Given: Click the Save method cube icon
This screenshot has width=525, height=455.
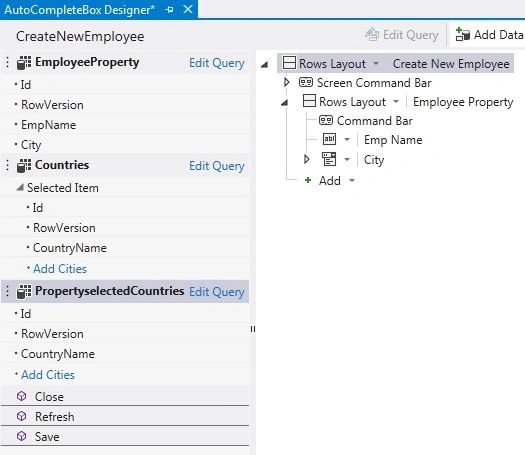Looking at the screenshot, I should [x=21, y=436].
